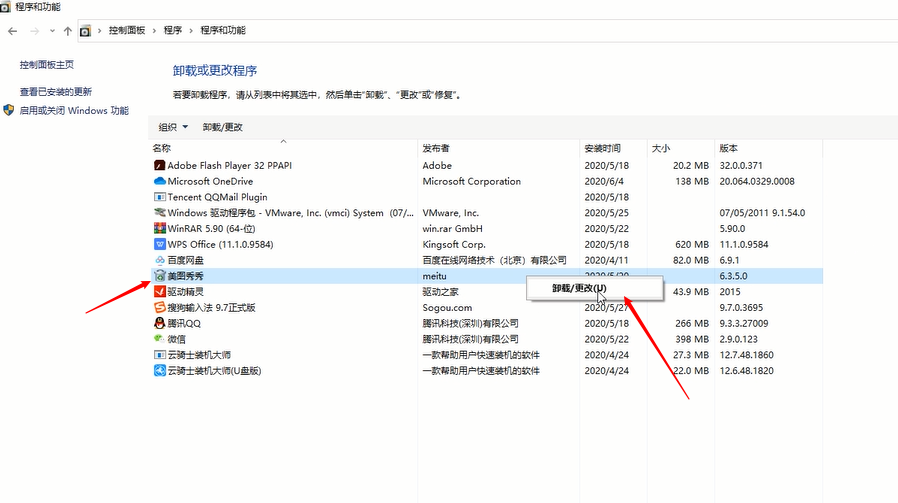Viewport: 898px width, 503px height.
Task: Navigate to 控制面板 in breadcrumb
Action: pos(127,30)
